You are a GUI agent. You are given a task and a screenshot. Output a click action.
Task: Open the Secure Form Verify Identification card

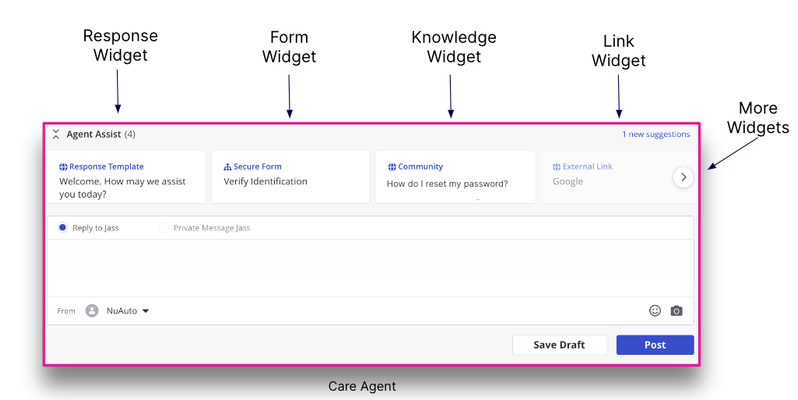[291, 177]
